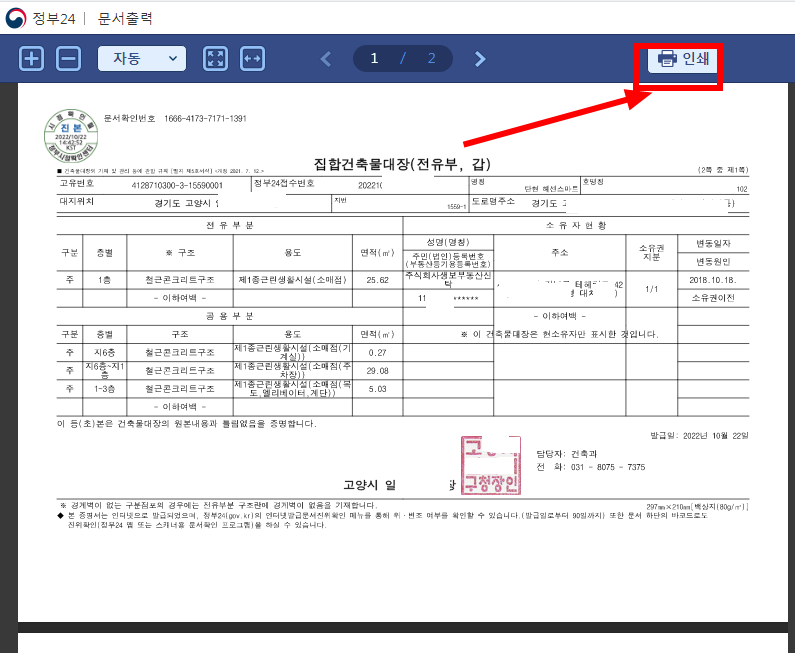Viewport: 795px width, 653px height.
Task: Click the red 구청장인 official seal
Action: [491, 465]
